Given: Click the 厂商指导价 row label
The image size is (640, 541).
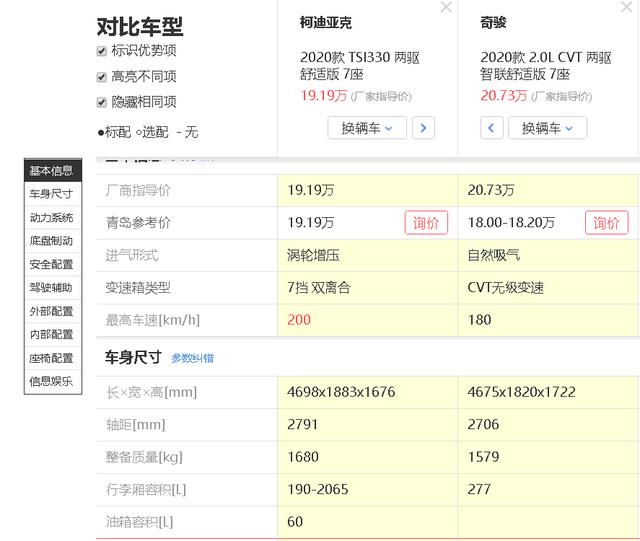Looking at the screenshot, I should pyautogui.click(x=138, y=190).
